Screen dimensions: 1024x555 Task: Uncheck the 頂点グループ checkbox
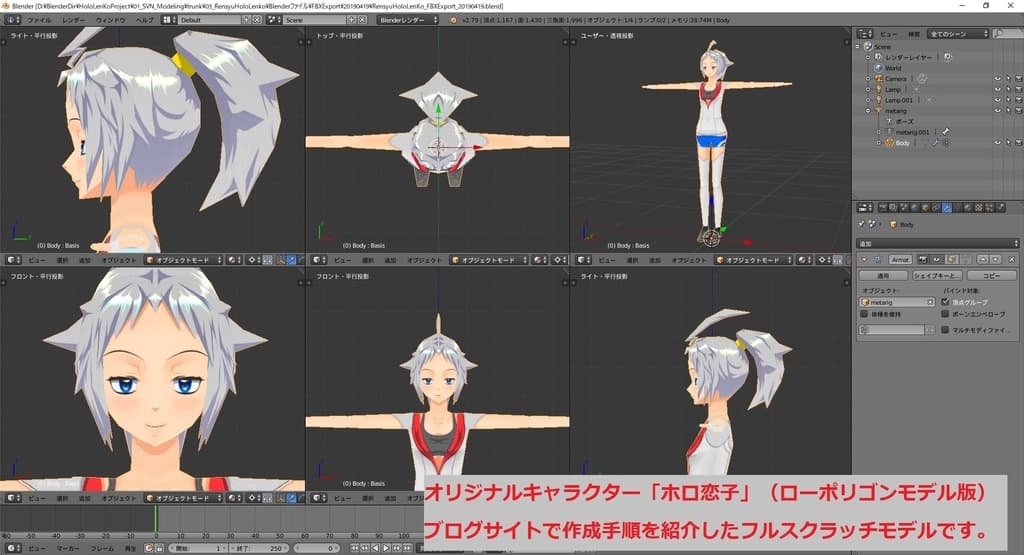[x=946, y=301]
